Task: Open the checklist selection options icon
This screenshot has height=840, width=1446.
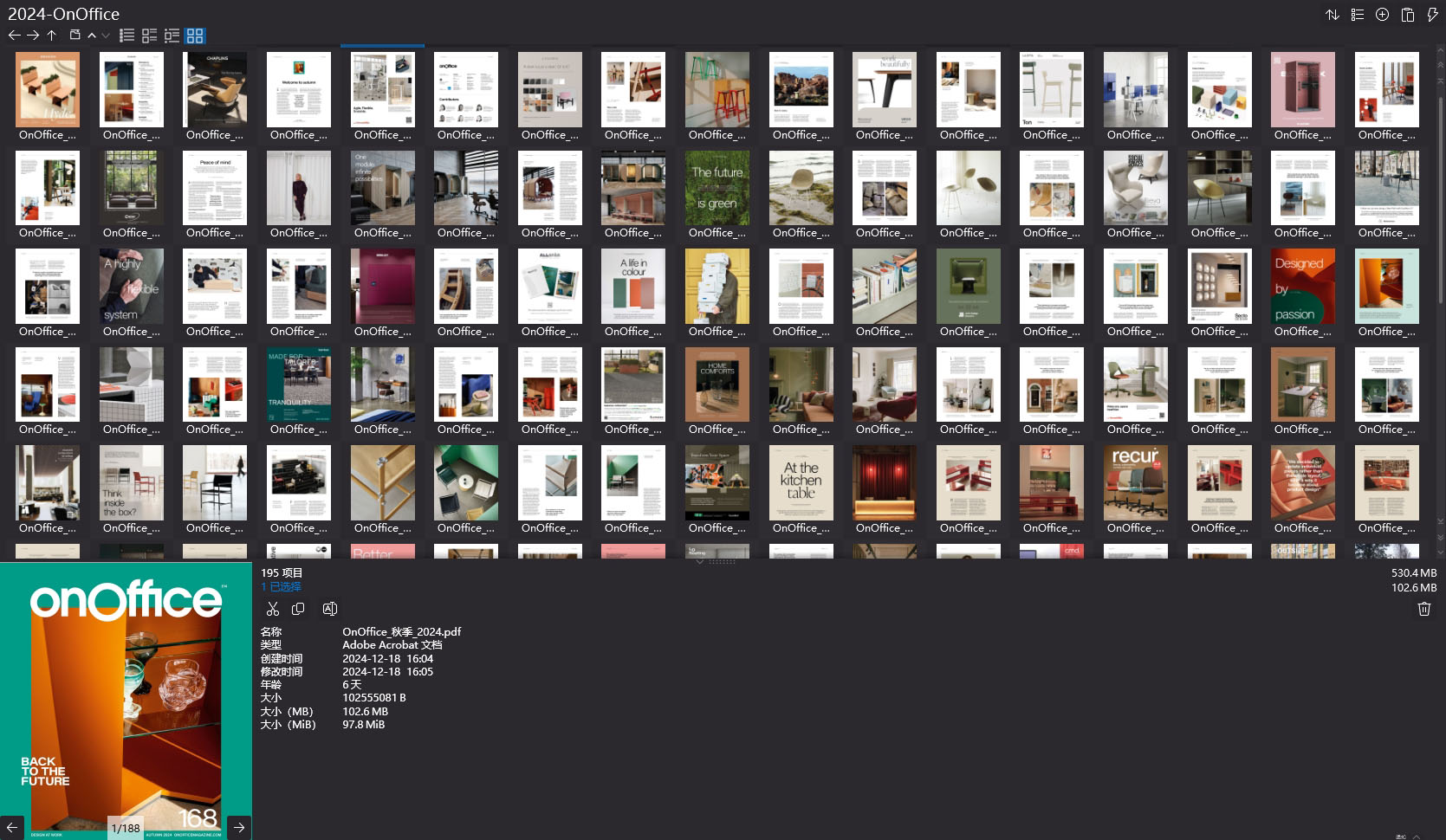Action: [1358, 15]
